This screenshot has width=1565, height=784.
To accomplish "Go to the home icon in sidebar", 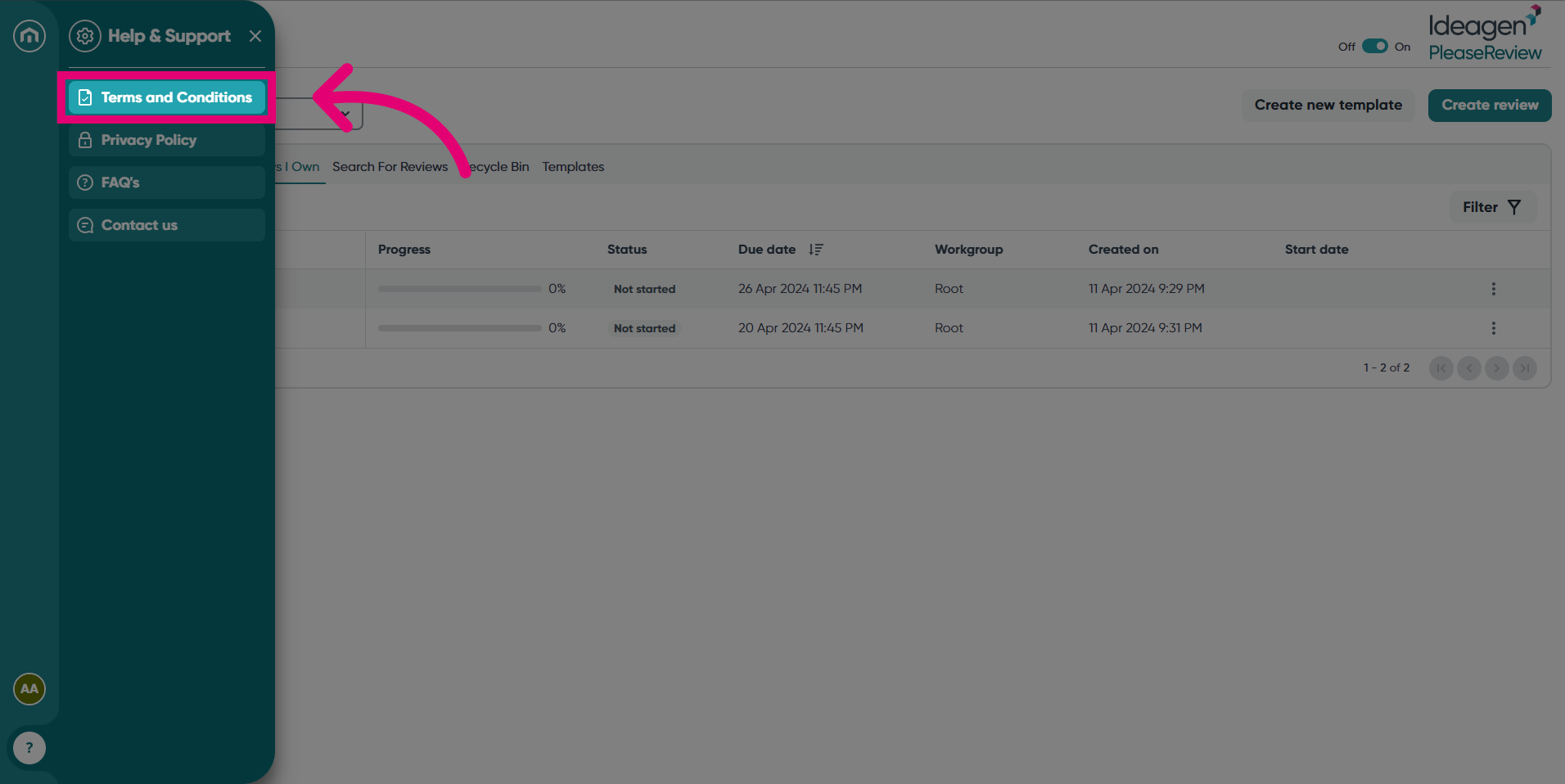I will [29, 36].
